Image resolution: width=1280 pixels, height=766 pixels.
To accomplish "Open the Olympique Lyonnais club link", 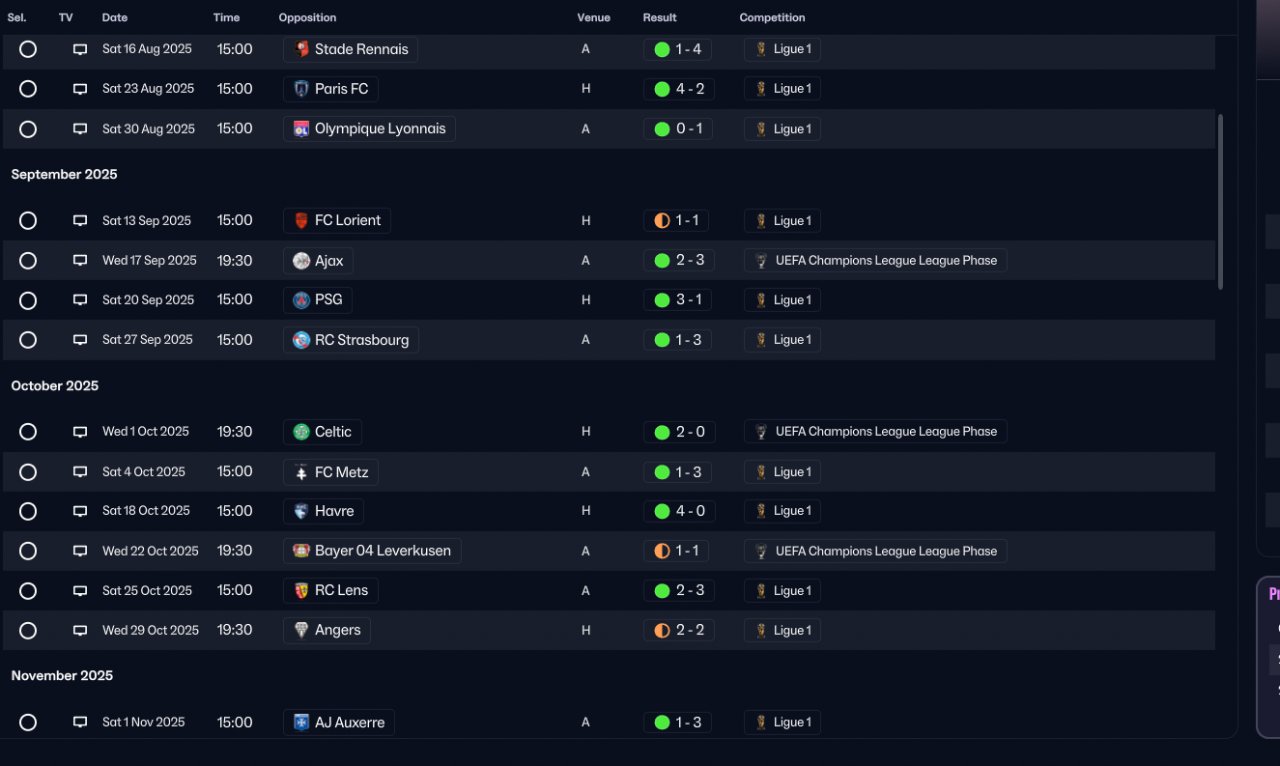I will click(380, 129).
